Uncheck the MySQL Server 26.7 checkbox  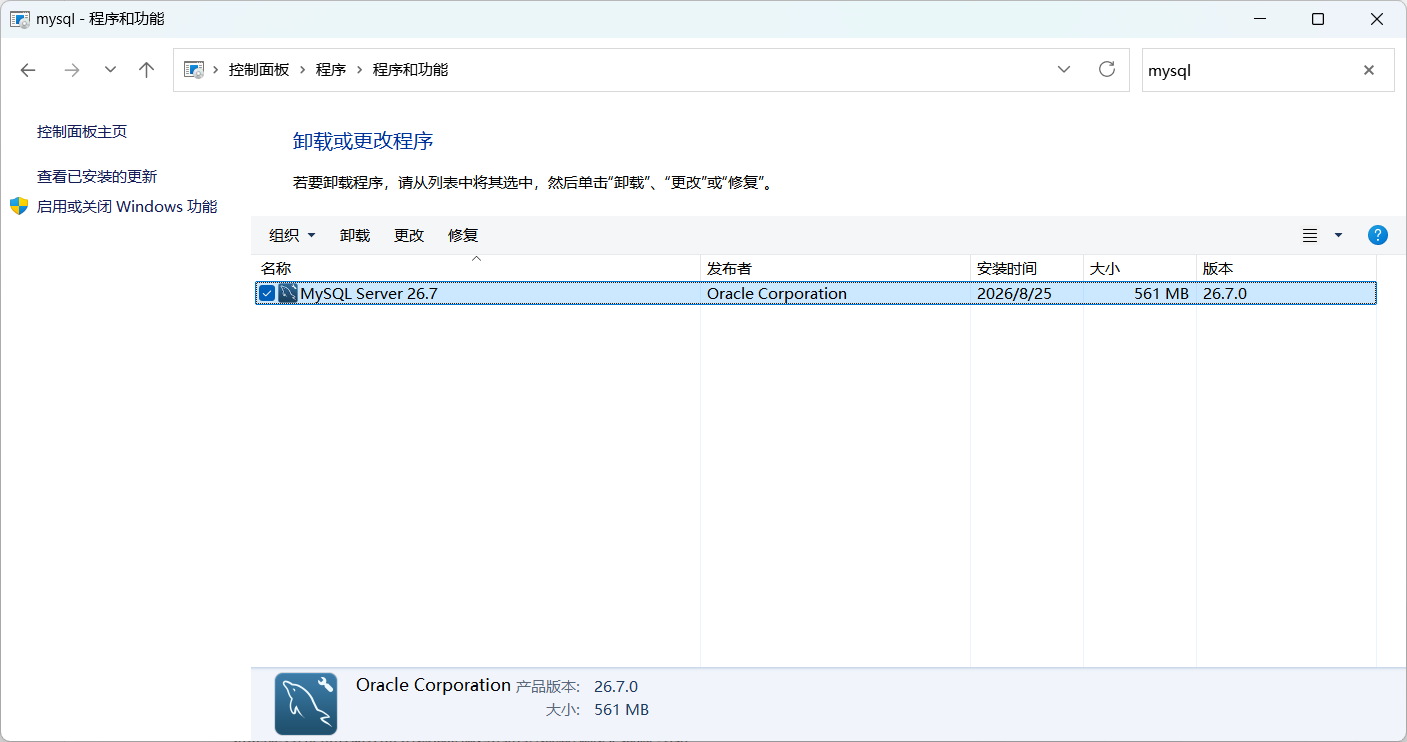pyautogui.click(x=267, y=293)
